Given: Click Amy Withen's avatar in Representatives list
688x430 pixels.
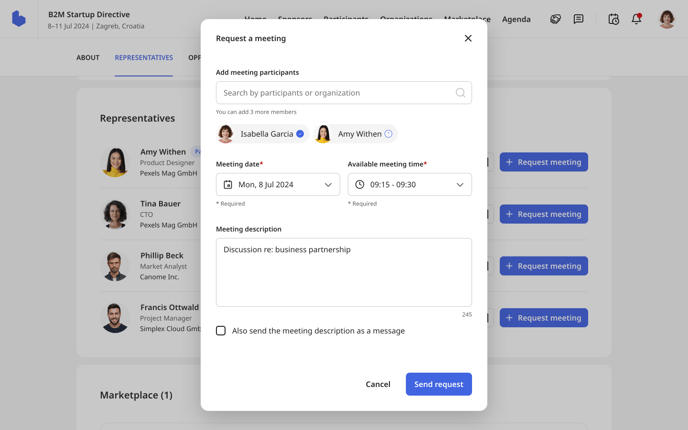Looking at the screenshot, I should (x=115, y=162).
